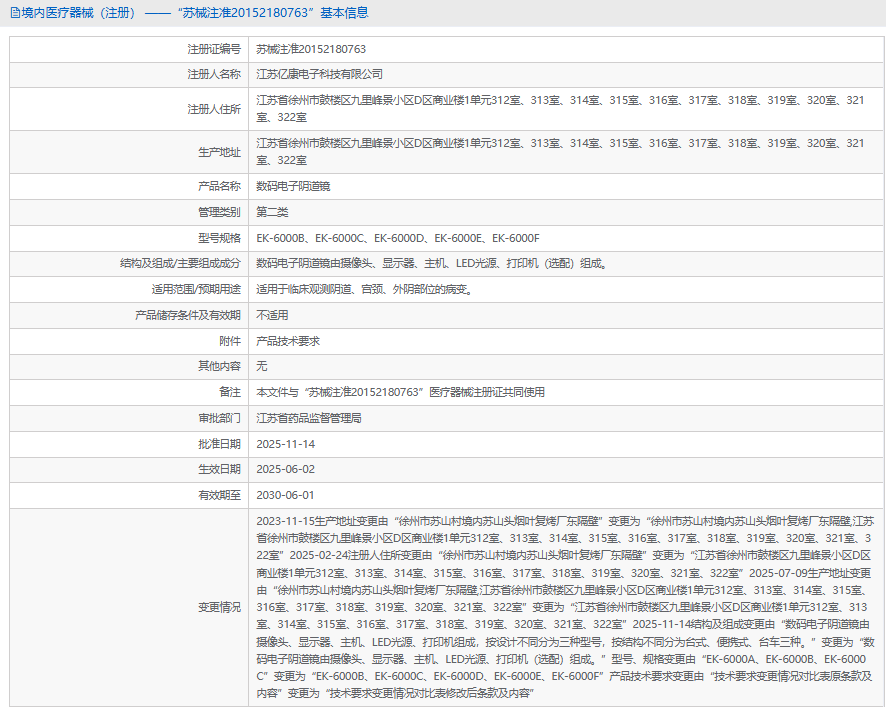Click expiry date 2030-06-01

click(285, 495)
